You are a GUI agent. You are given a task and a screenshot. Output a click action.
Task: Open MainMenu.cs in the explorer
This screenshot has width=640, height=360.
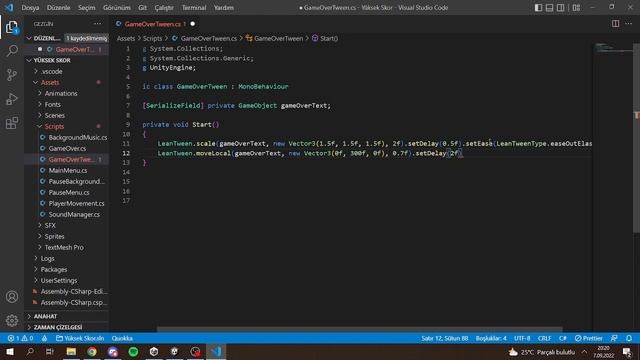click(x=67, y=171)
